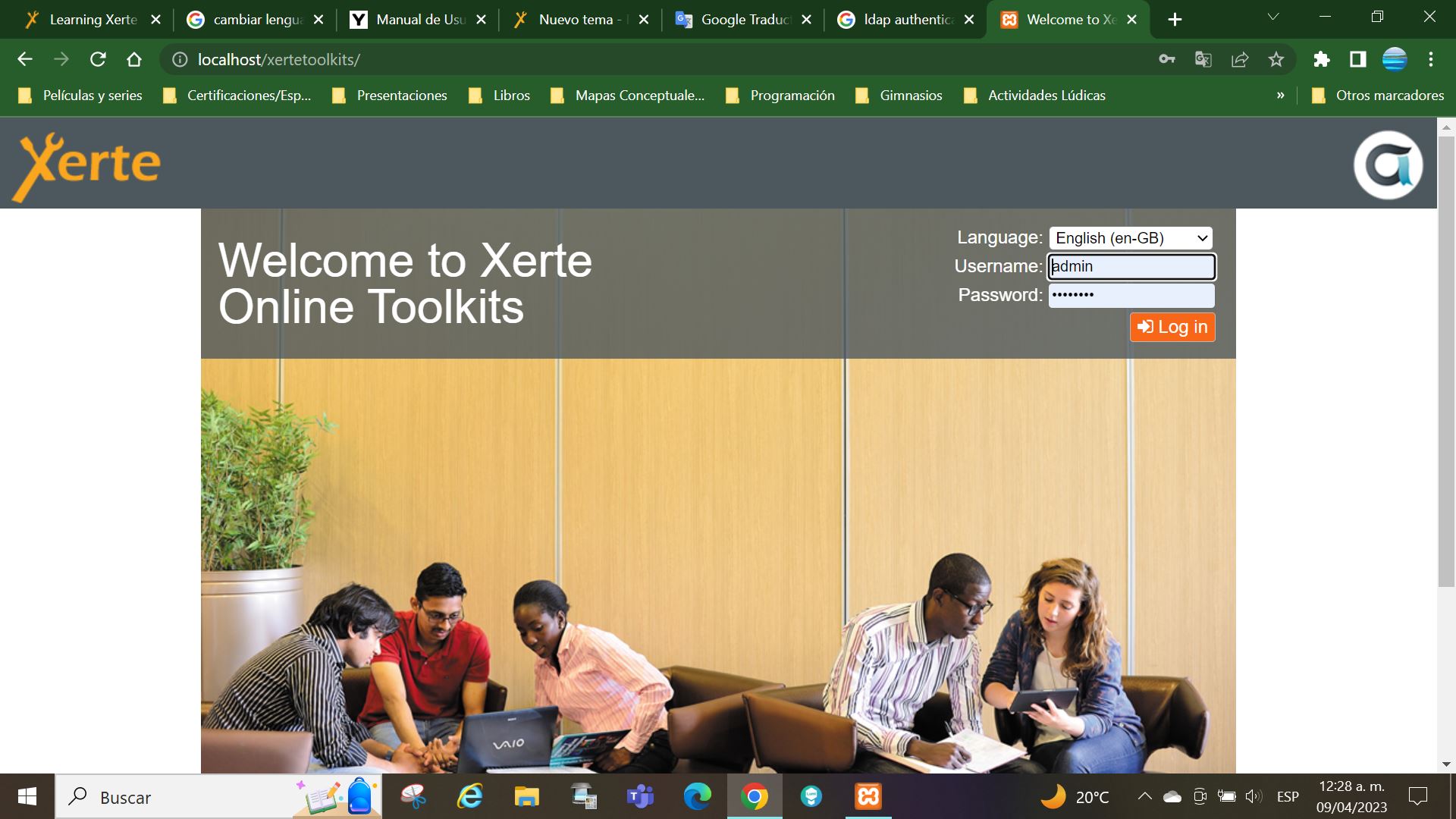Open the Snipping Tool taskbar icon
Screen dimensions: 1456x819
pos(413,797)
